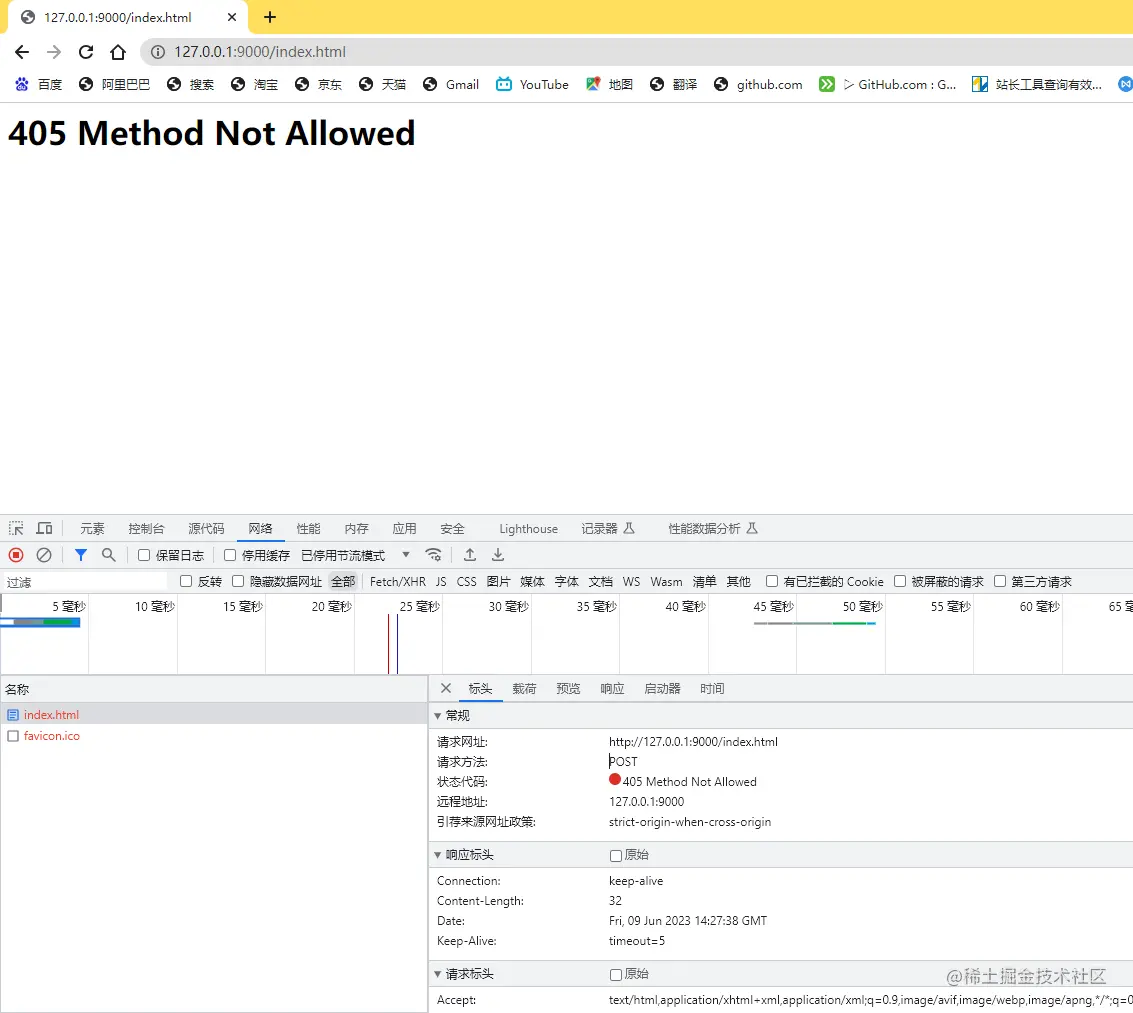Open the 淘宝 bookmark
1133x1013 pixels.
point(254,85)
